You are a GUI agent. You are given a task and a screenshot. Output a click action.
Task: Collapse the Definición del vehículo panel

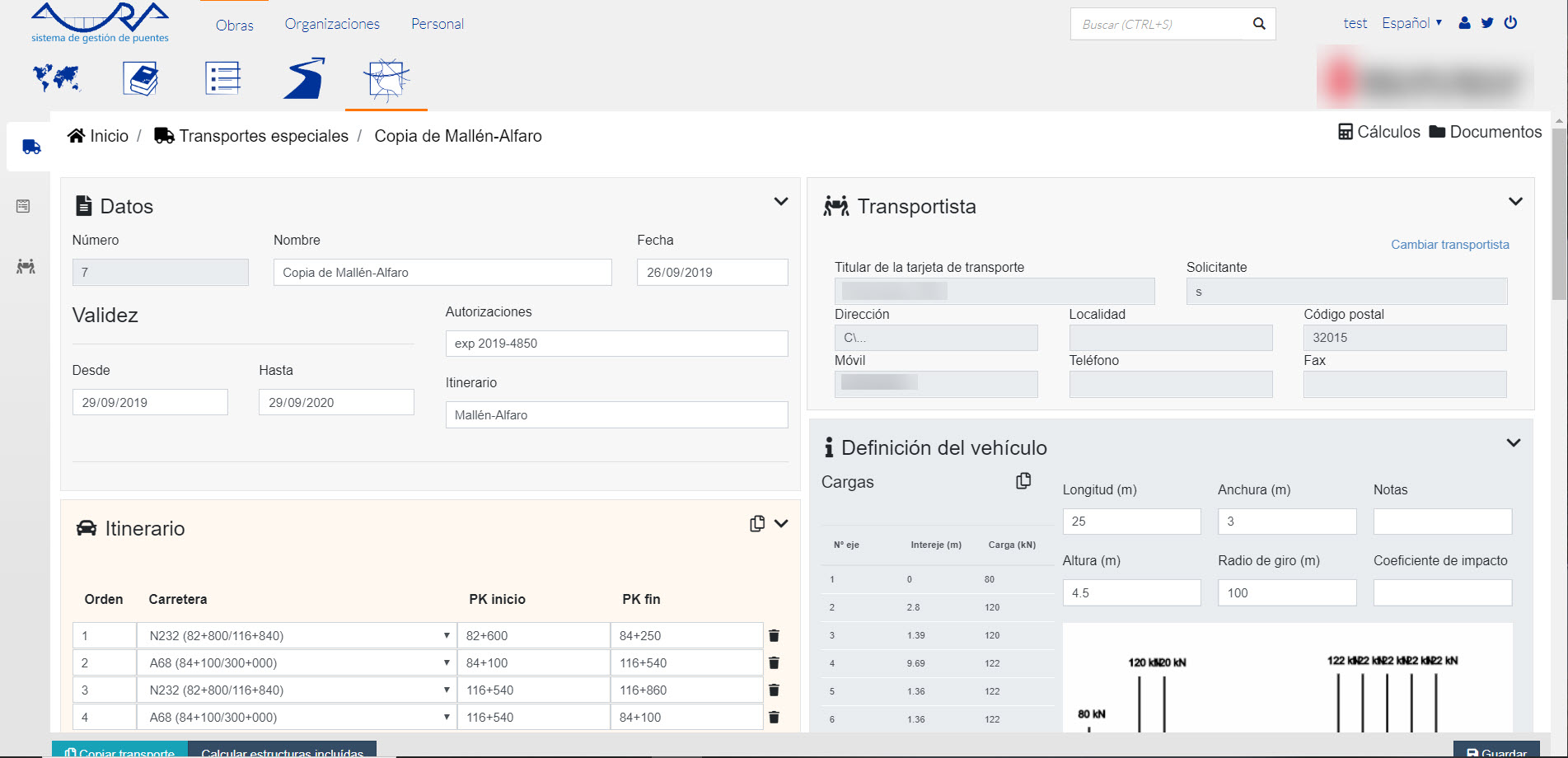click(x=1513, y=443)
